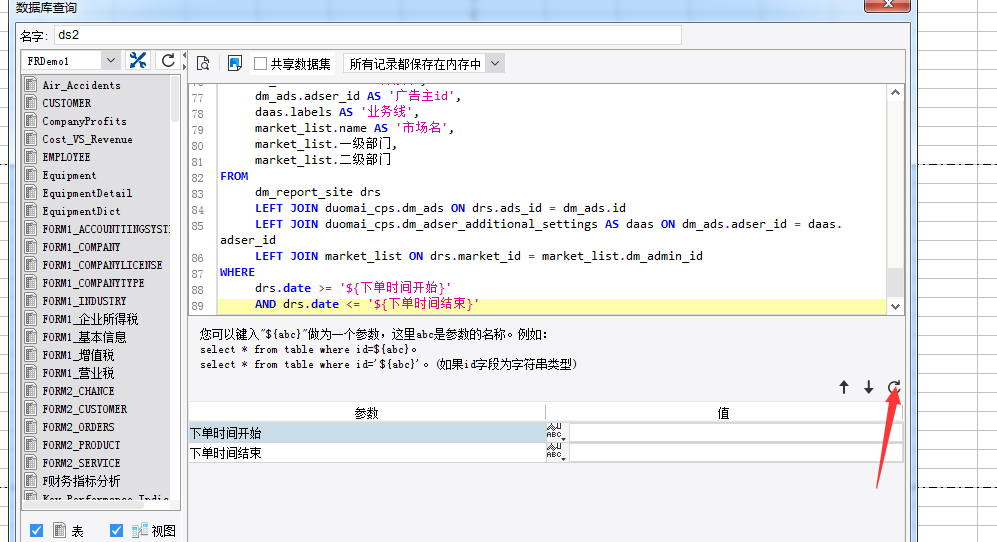Click the FORM2_ORDERS table icon

click(31, 426)
